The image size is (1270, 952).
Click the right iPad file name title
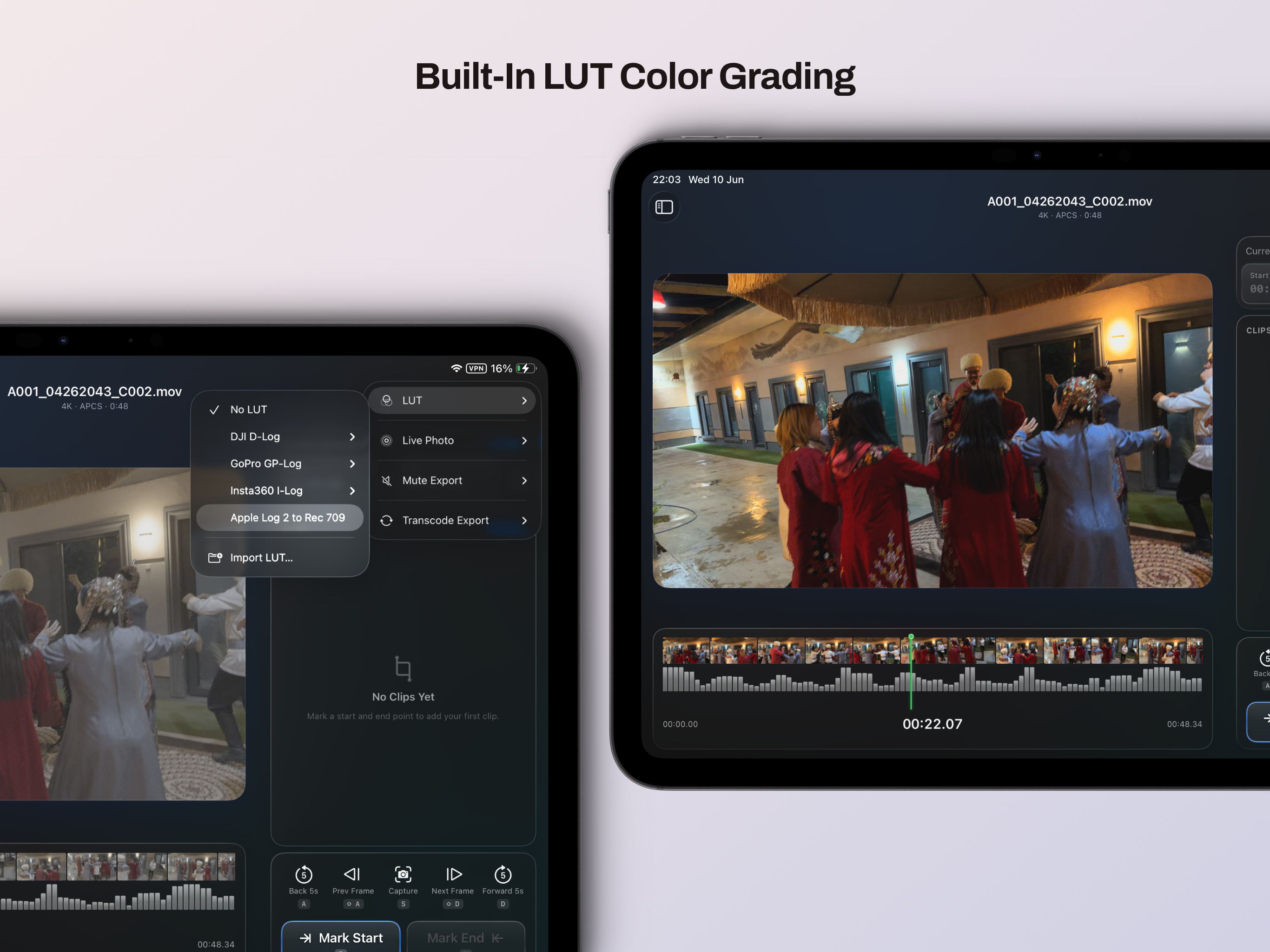(1070, 202)
